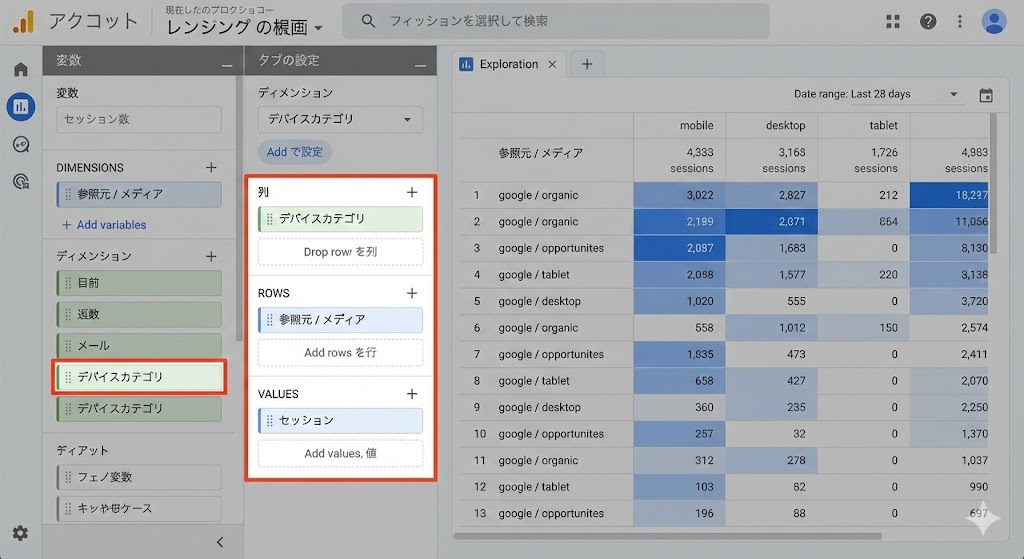
Task: Select the メール dimension chip
Action: coord(139,345)
